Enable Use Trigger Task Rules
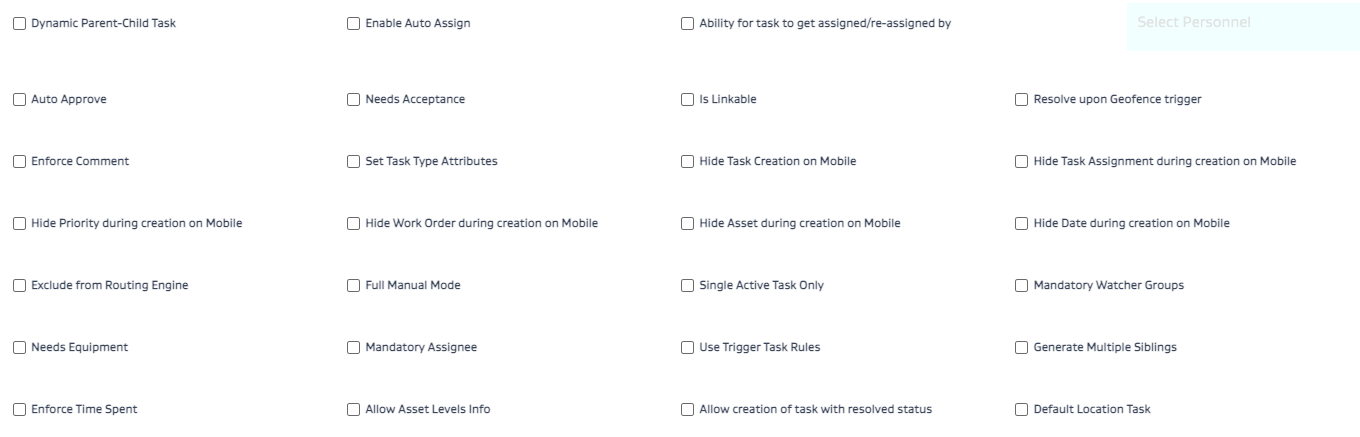This screenshot has width=1360, height=437. click(687, 347)
